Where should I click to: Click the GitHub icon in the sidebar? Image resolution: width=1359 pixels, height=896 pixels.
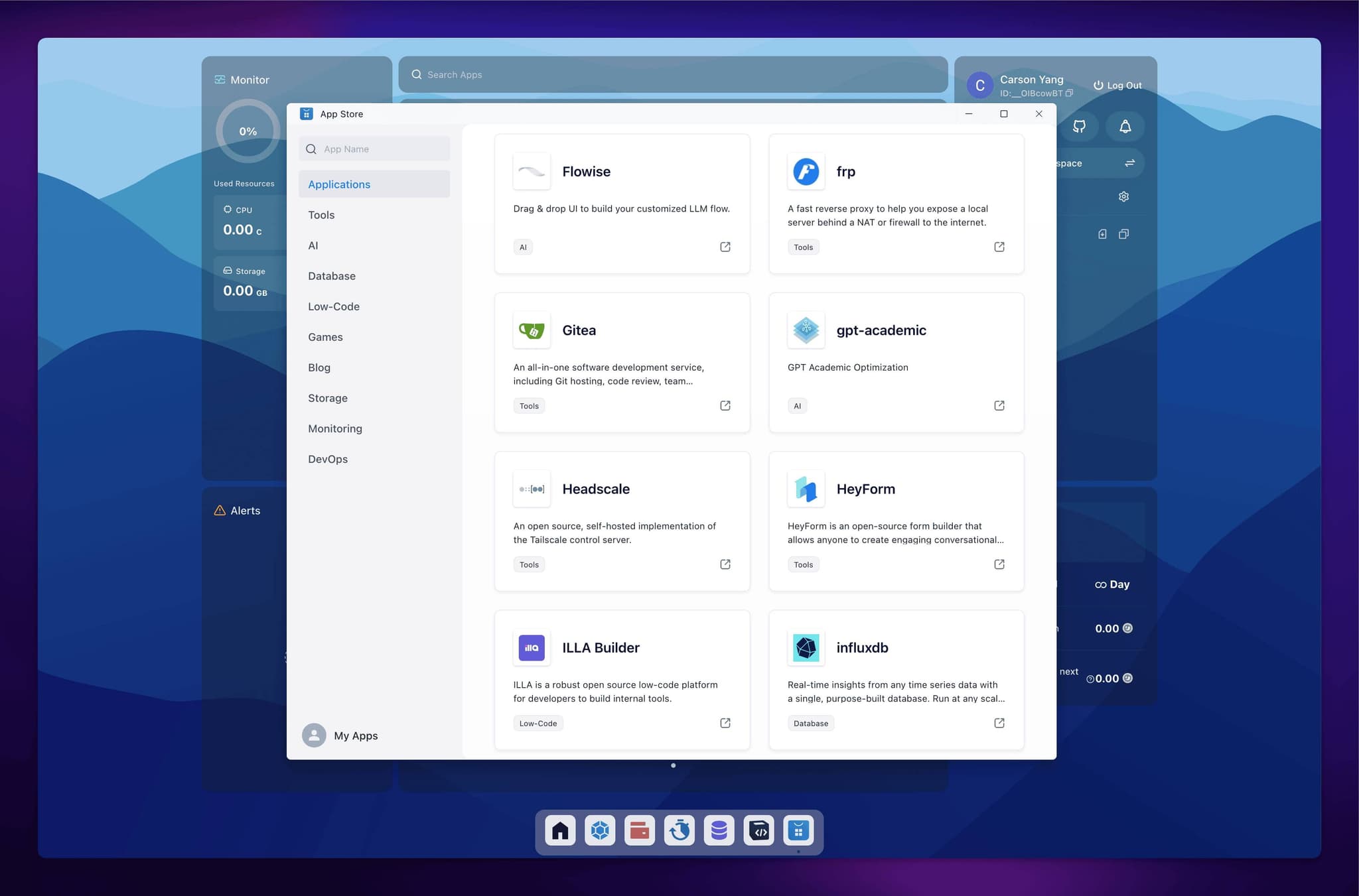coord(1080,126)
